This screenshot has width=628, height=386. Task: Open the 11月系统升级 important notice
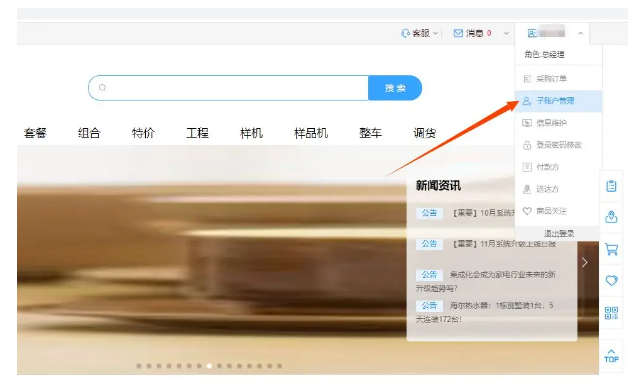[x=505, y=243]
